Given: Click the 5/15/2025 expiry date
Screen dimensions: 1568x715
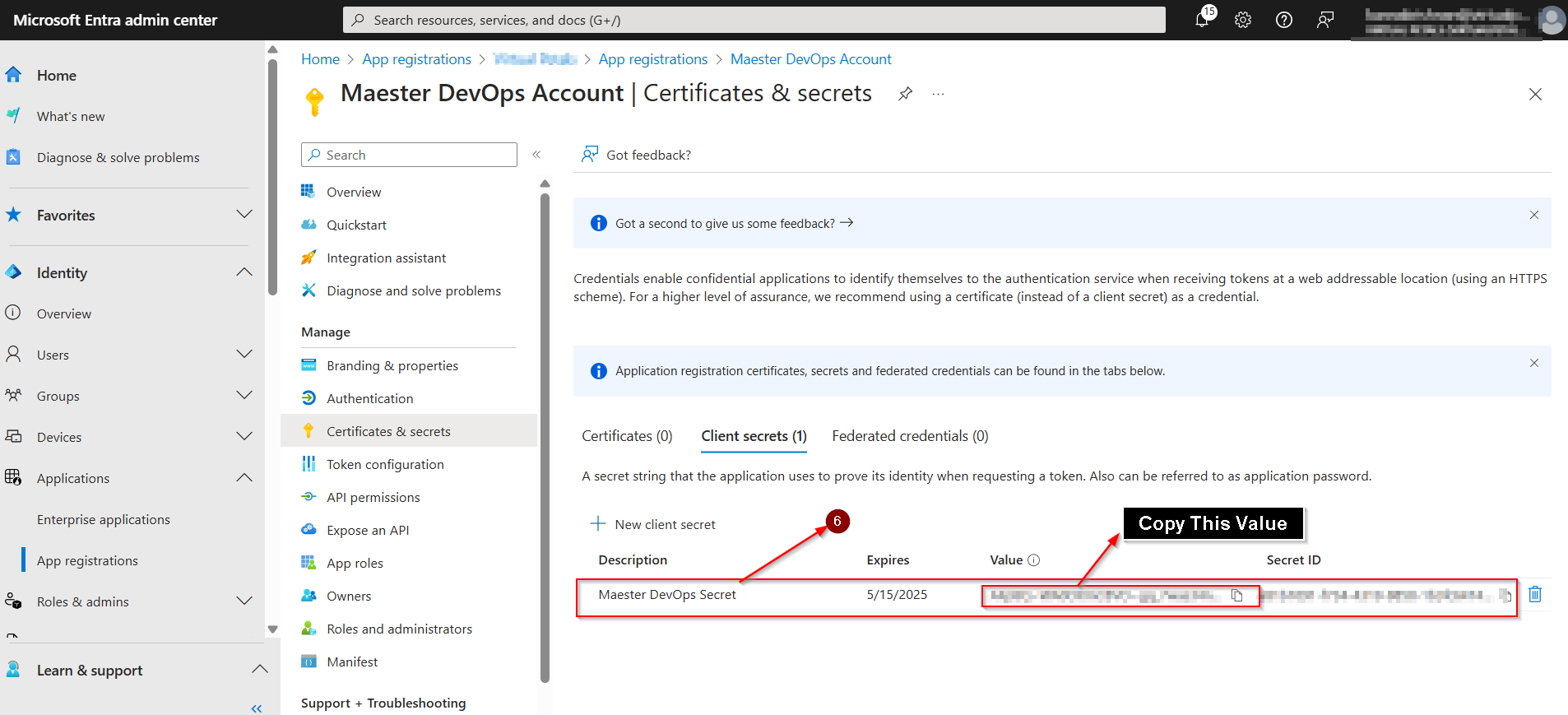Looking at the screenshot, I should point(897,595).
